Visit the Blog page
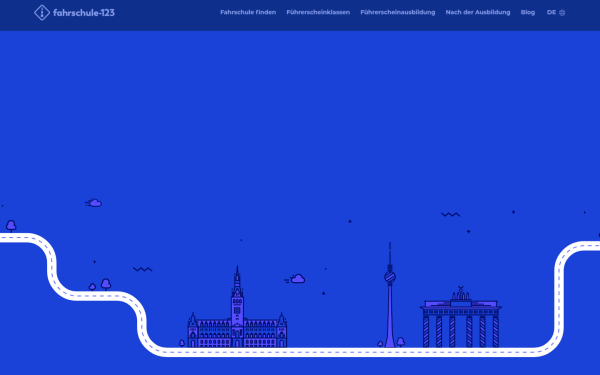The height and width of the screenshot is (375, 600). coord(528,12)
